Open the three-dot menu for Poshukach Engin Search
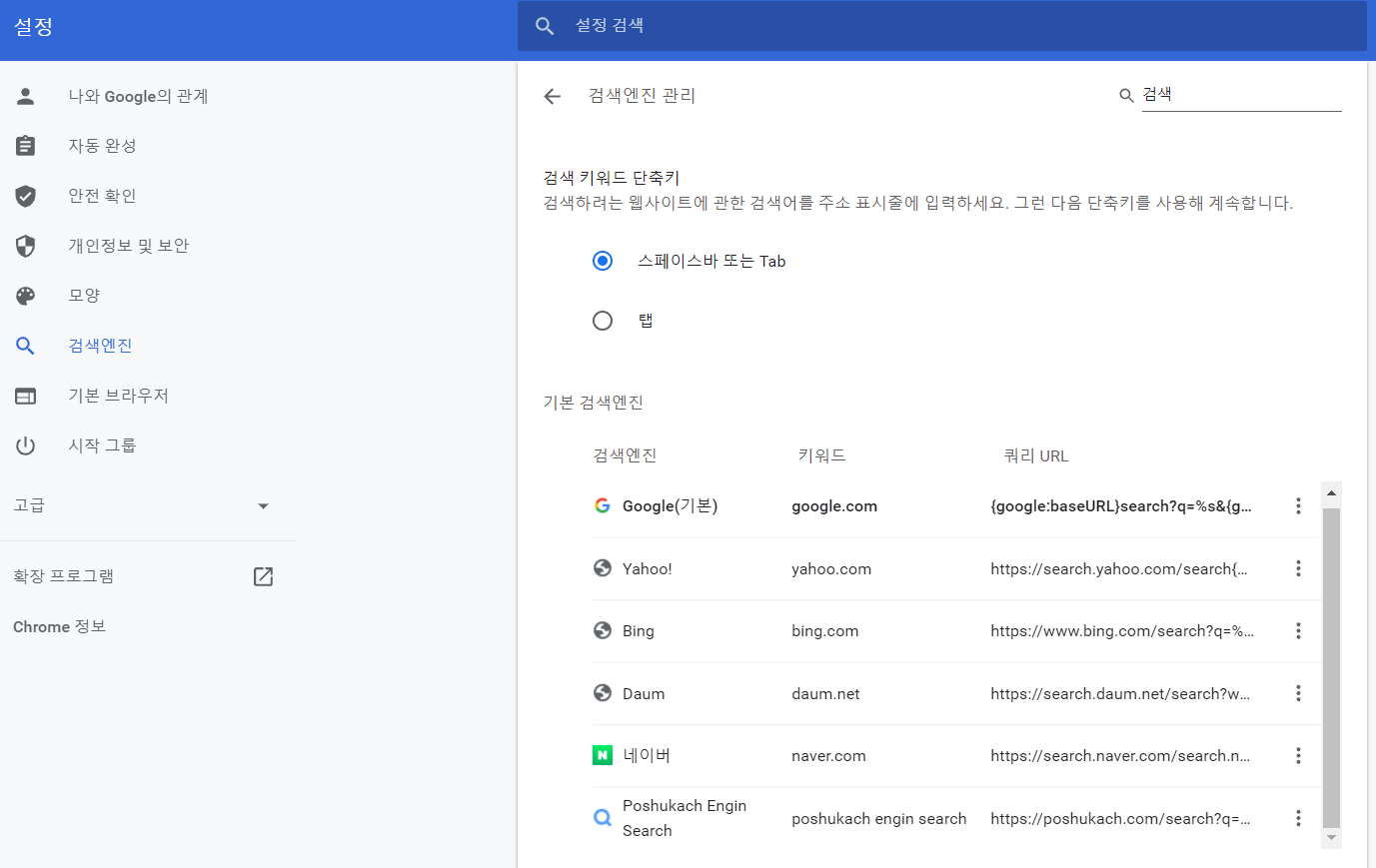 tap(1298, 818)
